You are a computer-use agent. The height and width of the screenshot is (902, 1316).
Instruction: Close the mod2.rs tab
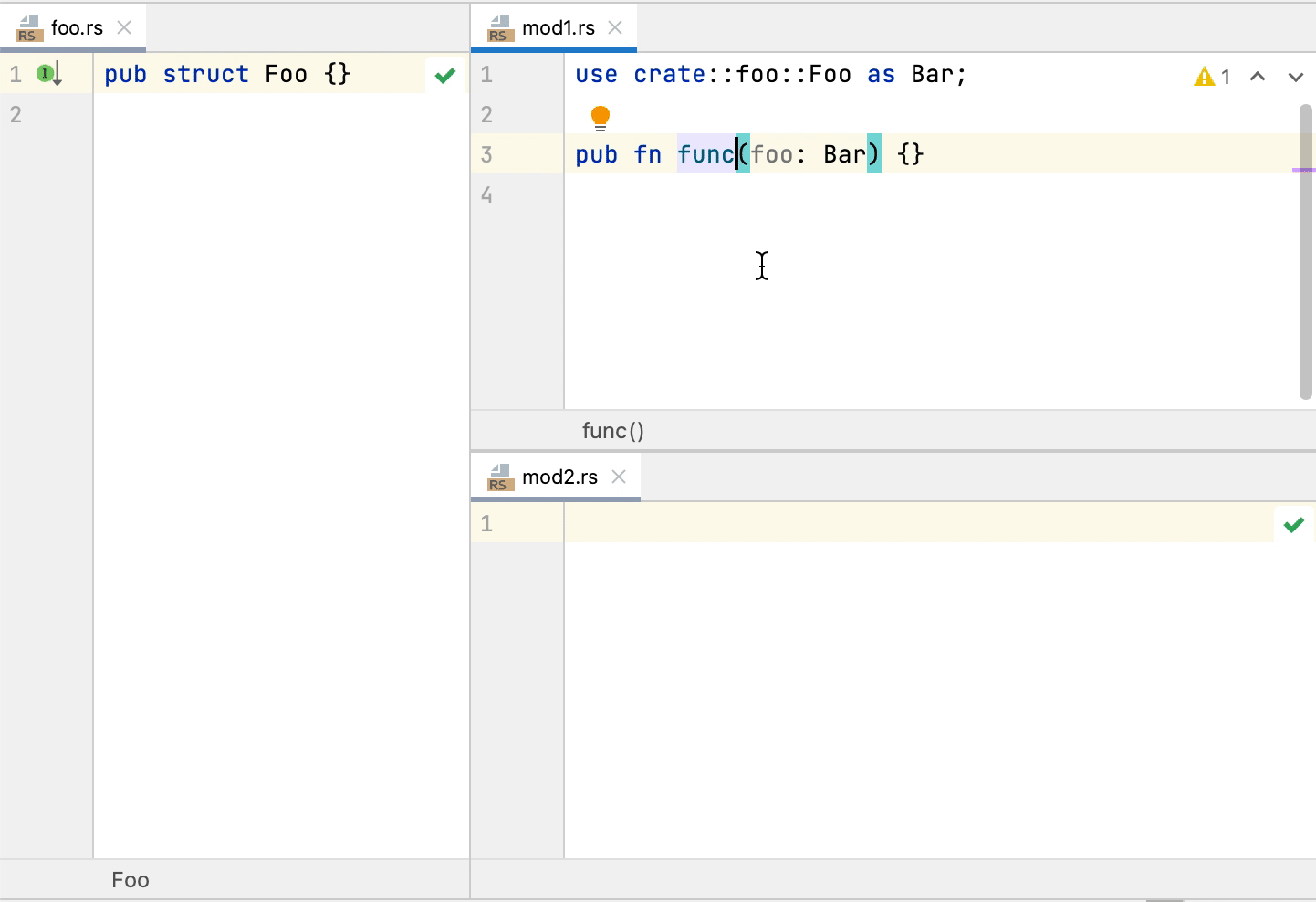pyautogui.click(x=619, y=477)
